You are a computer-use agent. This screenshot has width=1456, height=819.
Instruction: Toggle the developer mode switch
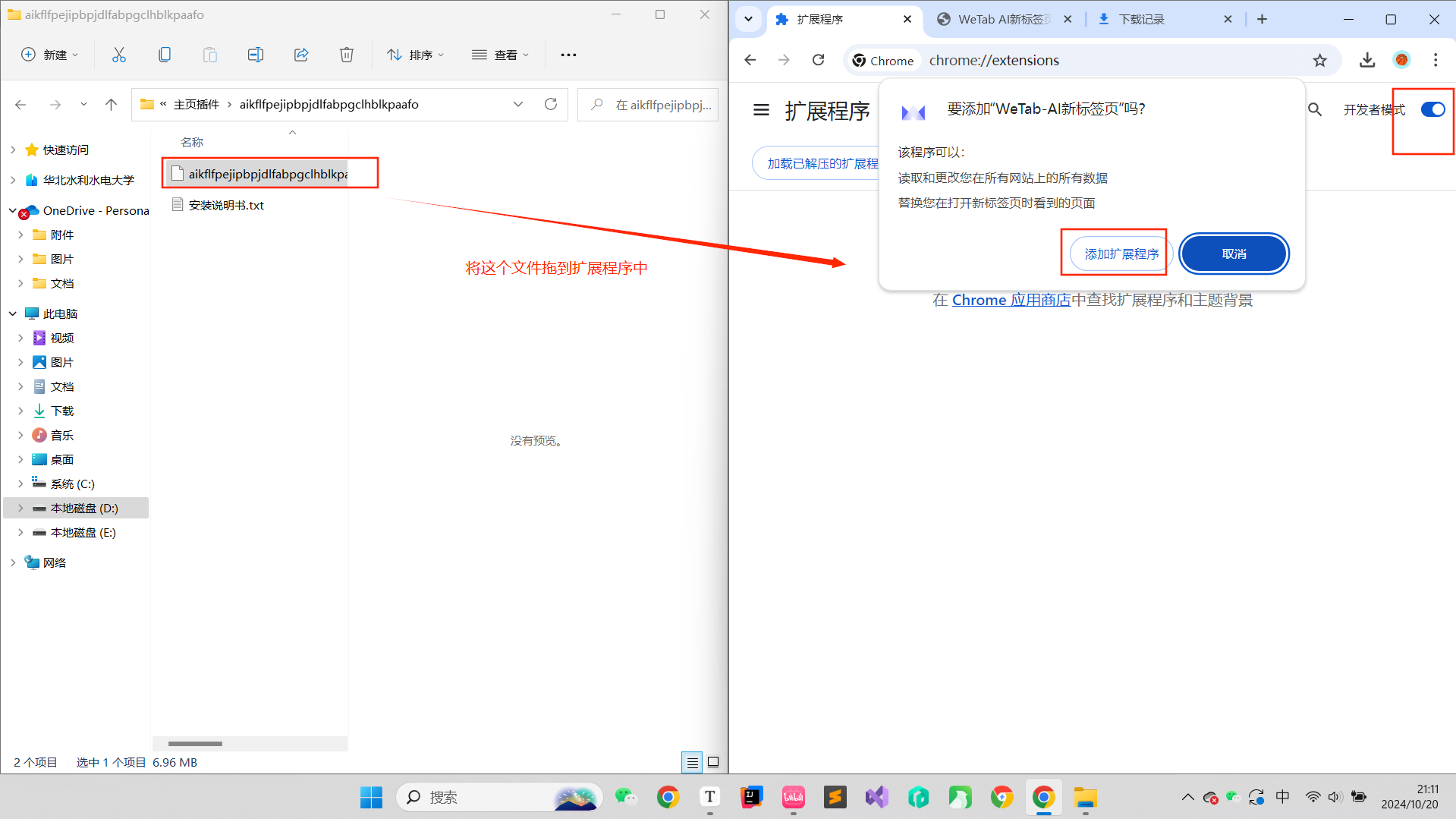(1432, 110)
